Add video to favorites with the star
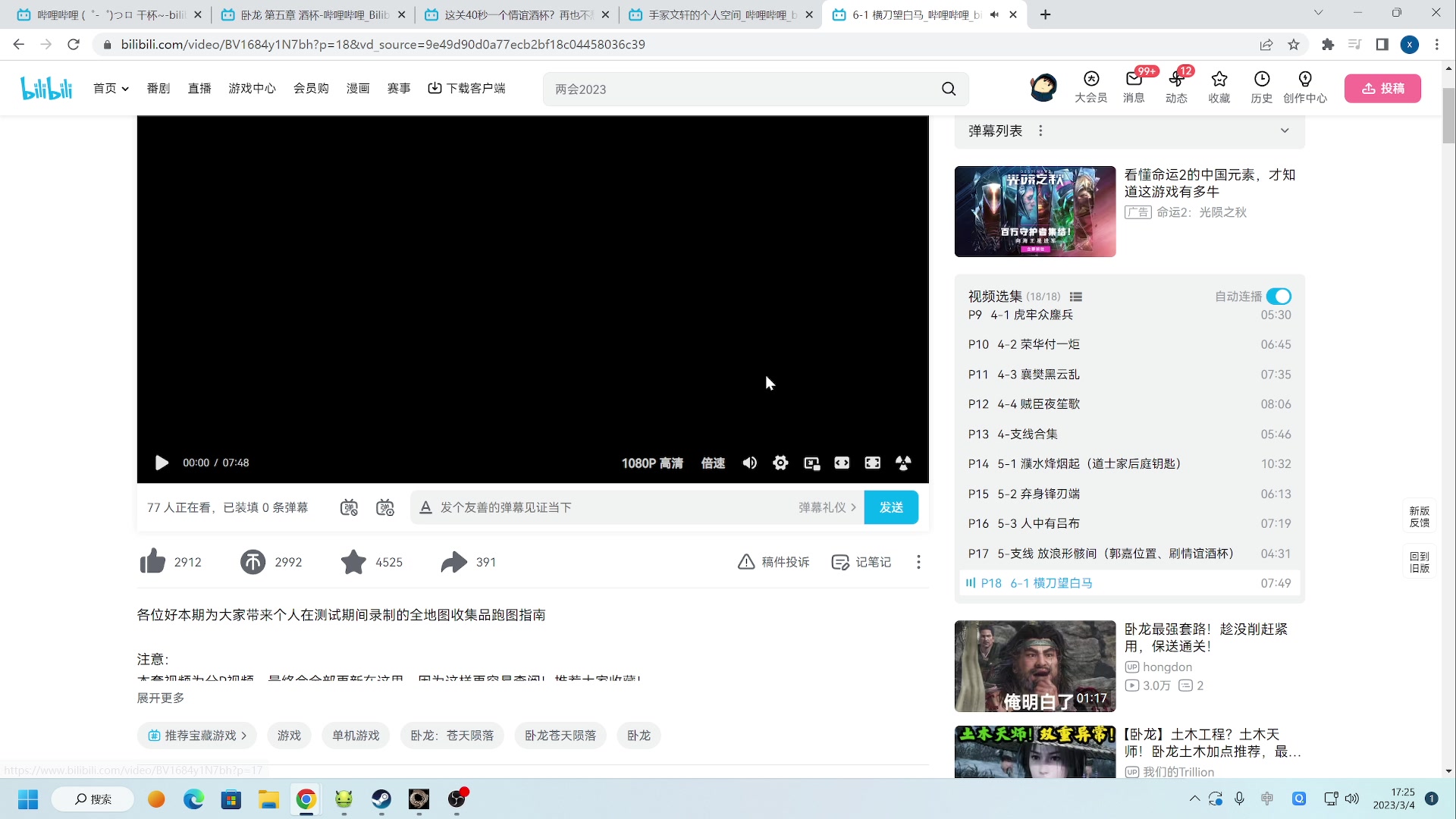Screen dimensions: 1456x819 coord(353,561)
